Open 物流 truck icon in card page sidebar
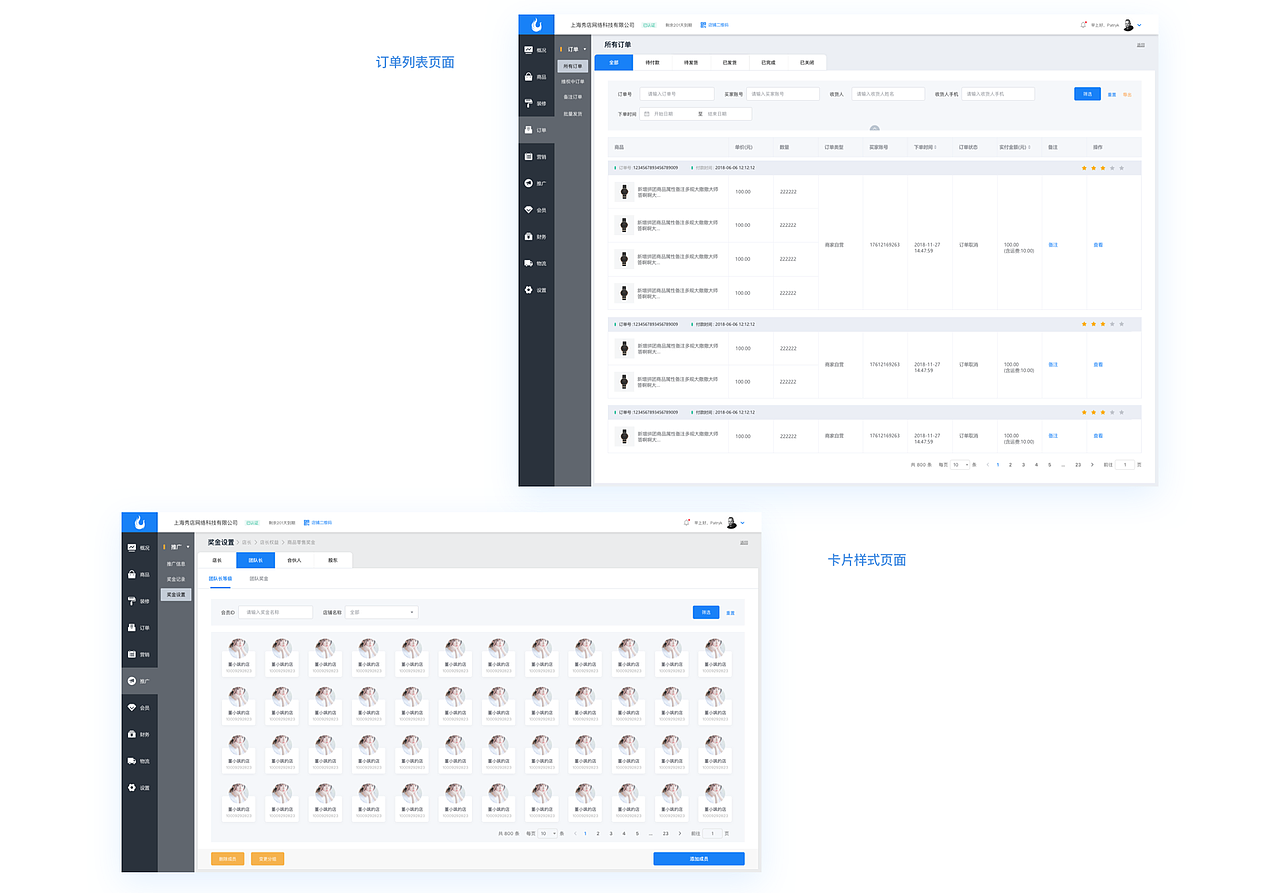Viewport: 1280px width, 893px height. [132, 761]
